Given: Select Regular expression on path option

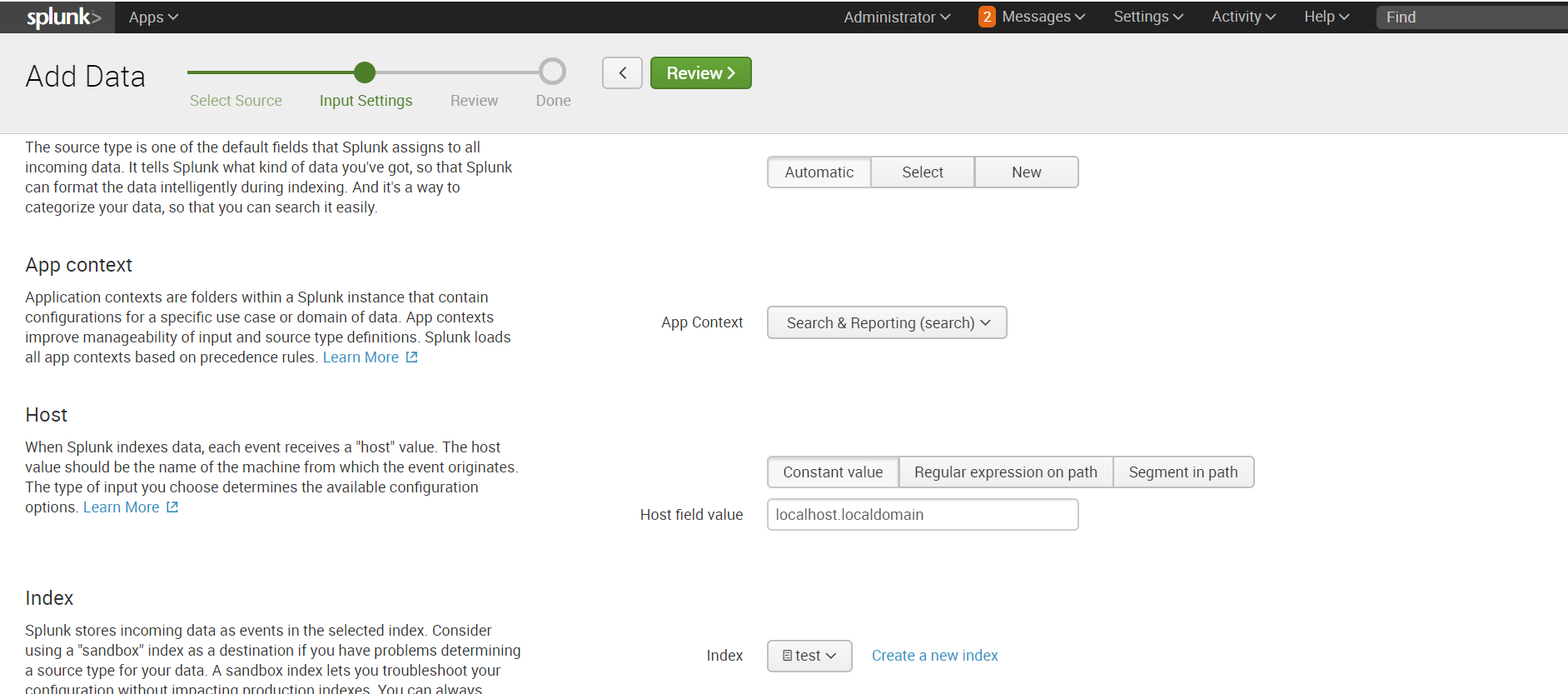Looking at the screenshot, I should coord(1005,472).
